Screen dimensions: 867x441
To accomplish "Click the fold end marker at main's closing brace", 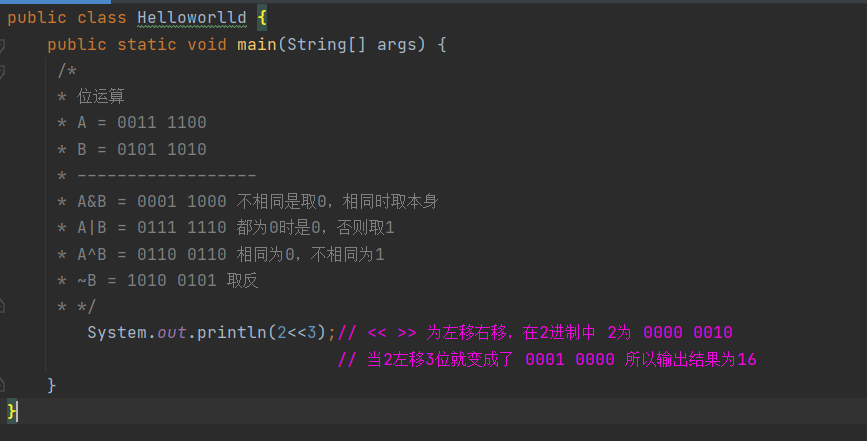I will click(x=3, y=384).
